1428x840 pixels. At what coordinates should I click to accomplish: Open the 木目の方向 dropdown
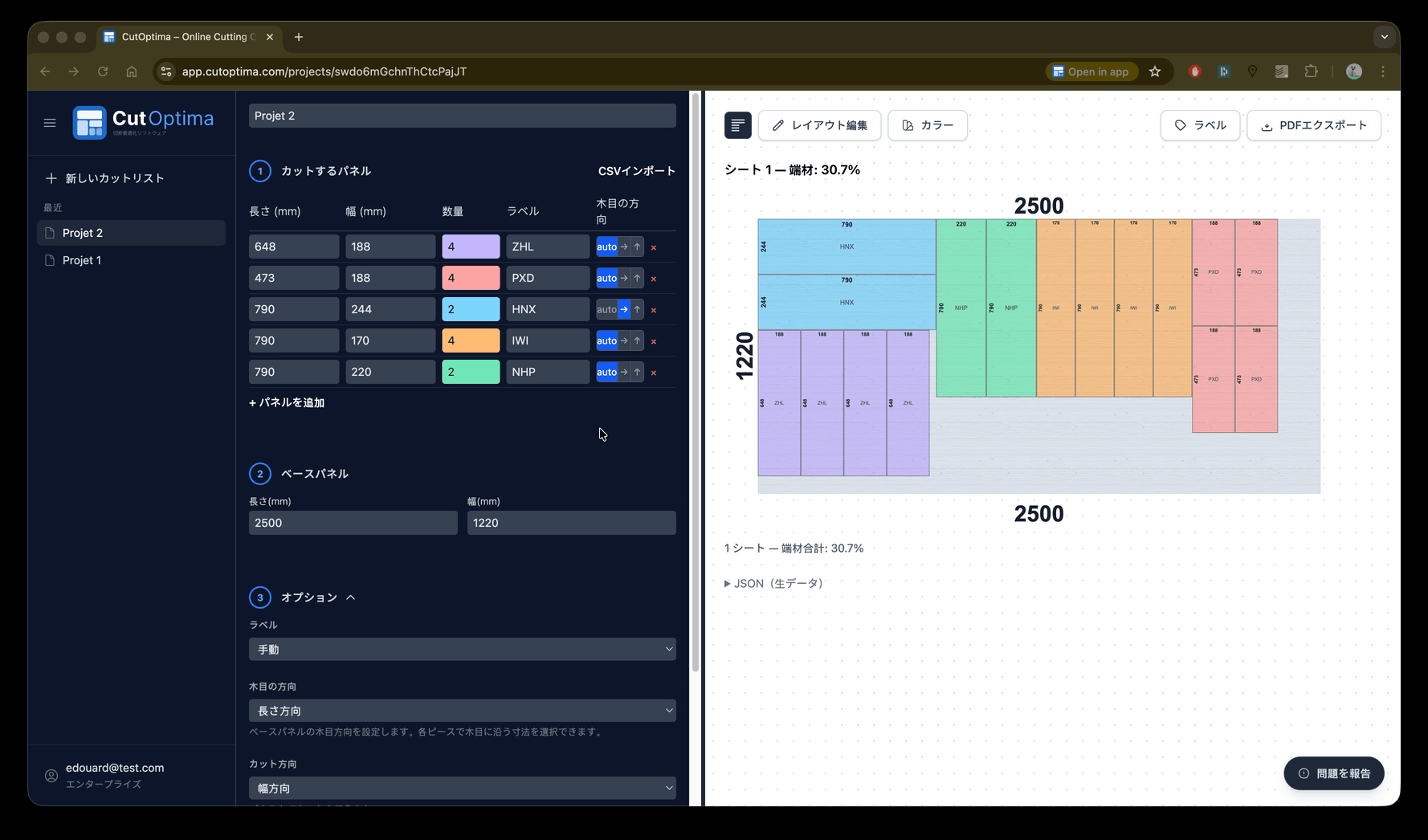pyautogui.click(x=462, y=710)
